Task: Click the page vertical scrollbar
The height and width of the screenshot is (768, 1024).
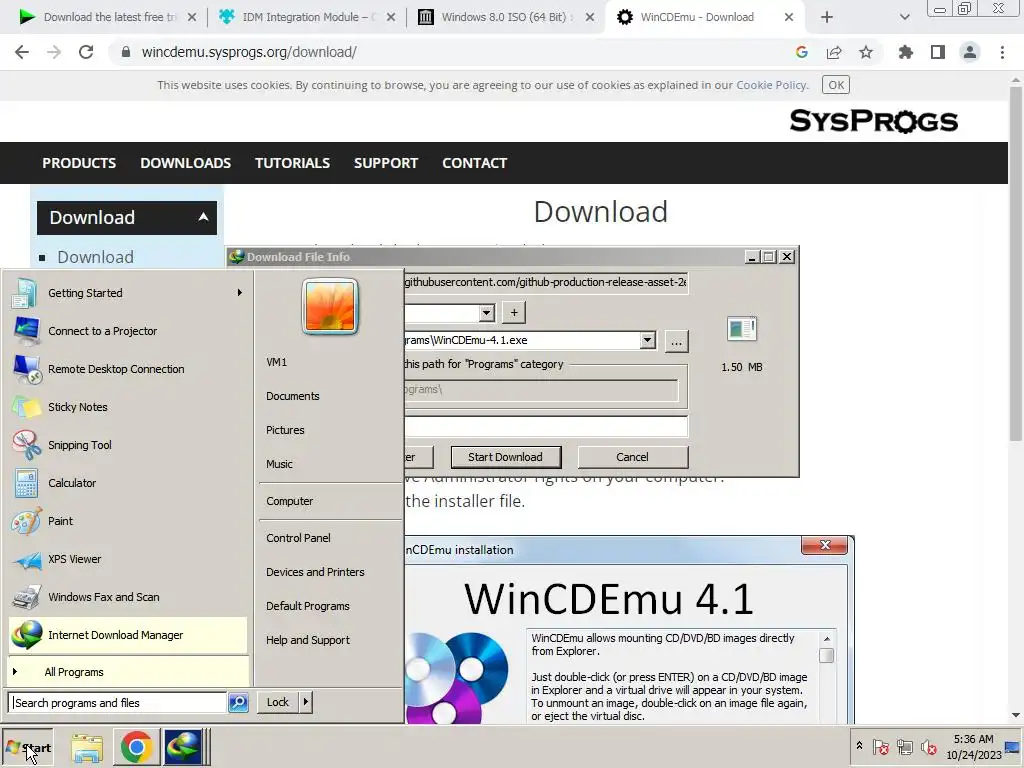Action: (x=1016, y=263)
